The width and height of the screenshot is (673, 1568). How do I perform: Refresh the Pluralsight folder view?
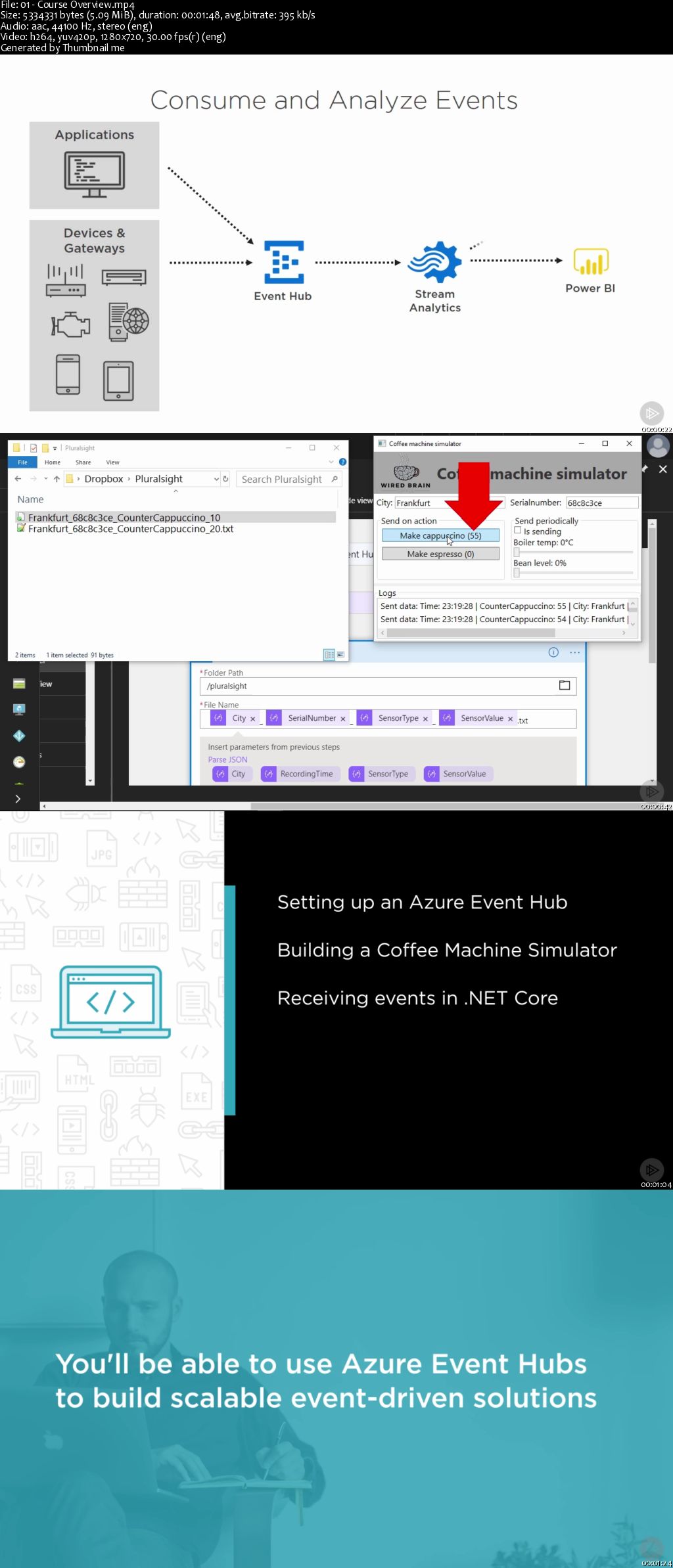pyautogui.click(x=225, y=479)
